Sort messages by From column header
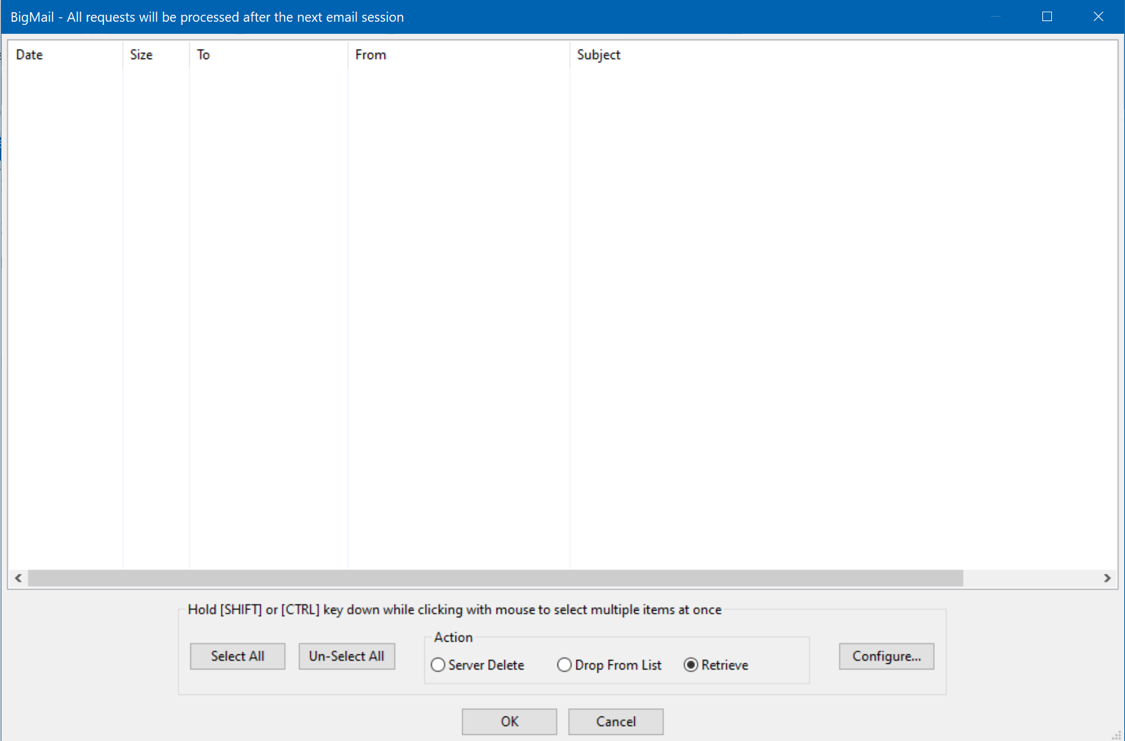The width and height of the screenshot is (1125, 741). pyautogui.click(x=459, y=55)
